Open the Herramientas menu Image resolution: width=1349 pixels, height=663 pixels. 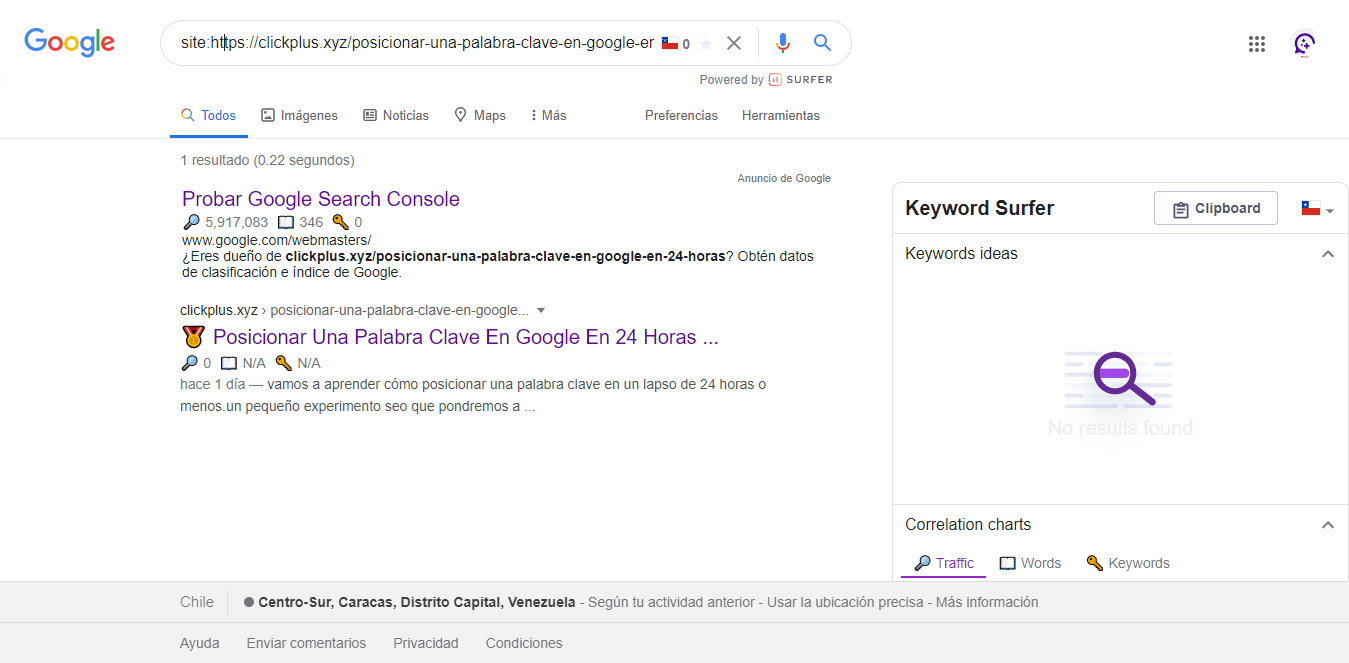(x=781, y=115)
